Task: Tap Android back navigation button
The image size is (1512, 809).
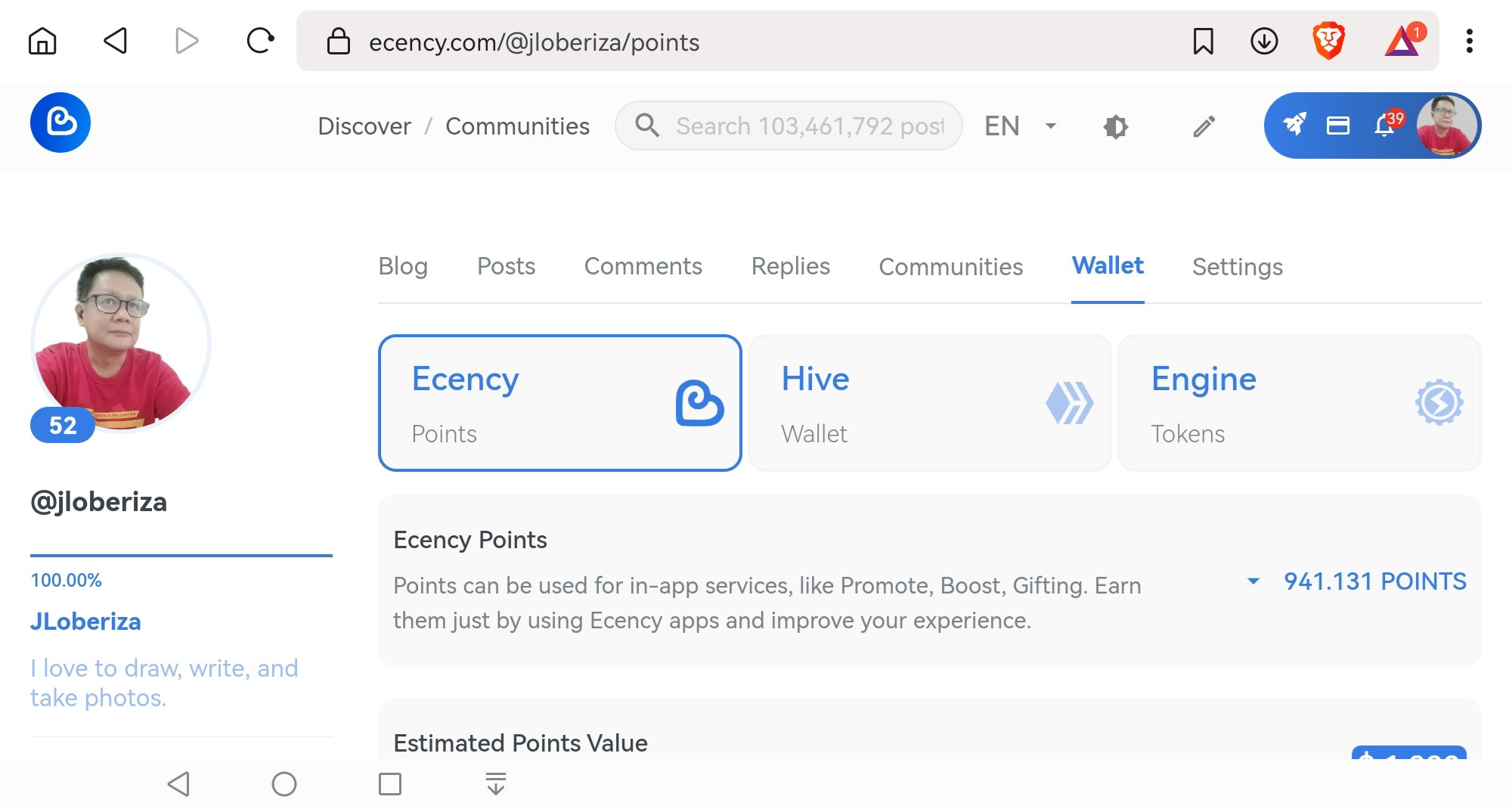Action: (x=178, y=784)
